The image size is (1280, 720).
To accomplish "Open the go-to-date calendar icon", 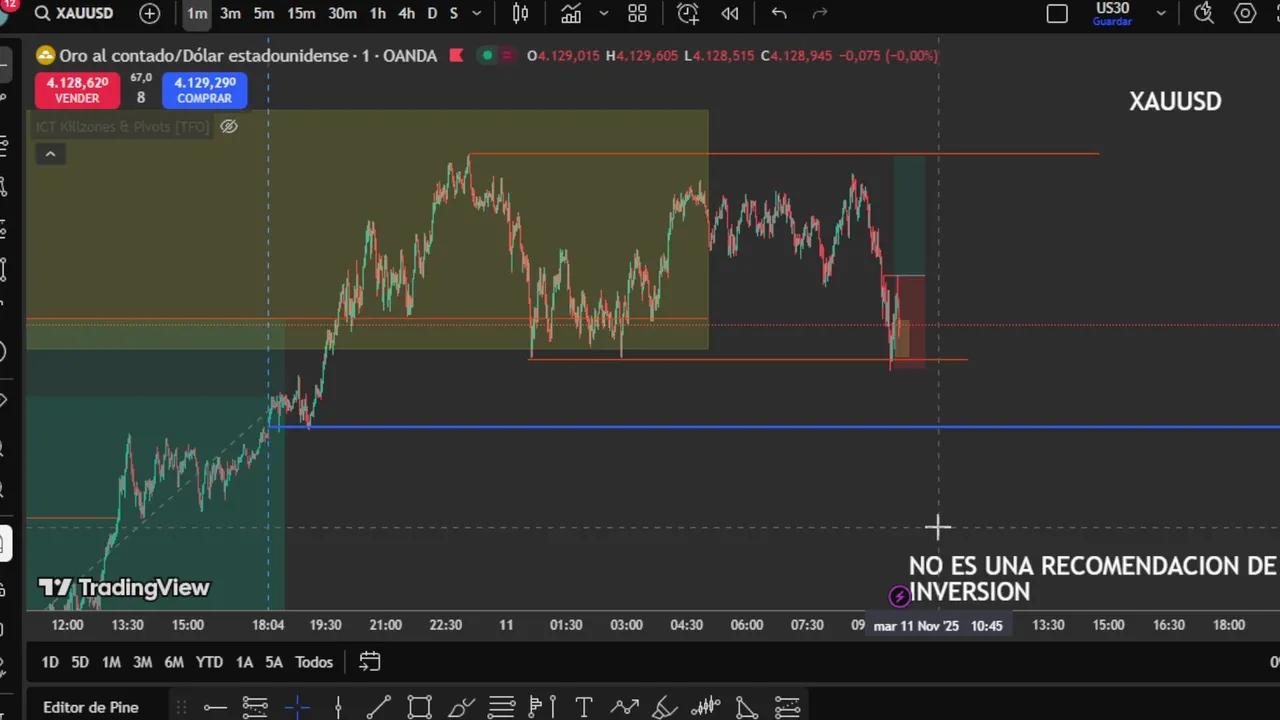I will [370, 662].
